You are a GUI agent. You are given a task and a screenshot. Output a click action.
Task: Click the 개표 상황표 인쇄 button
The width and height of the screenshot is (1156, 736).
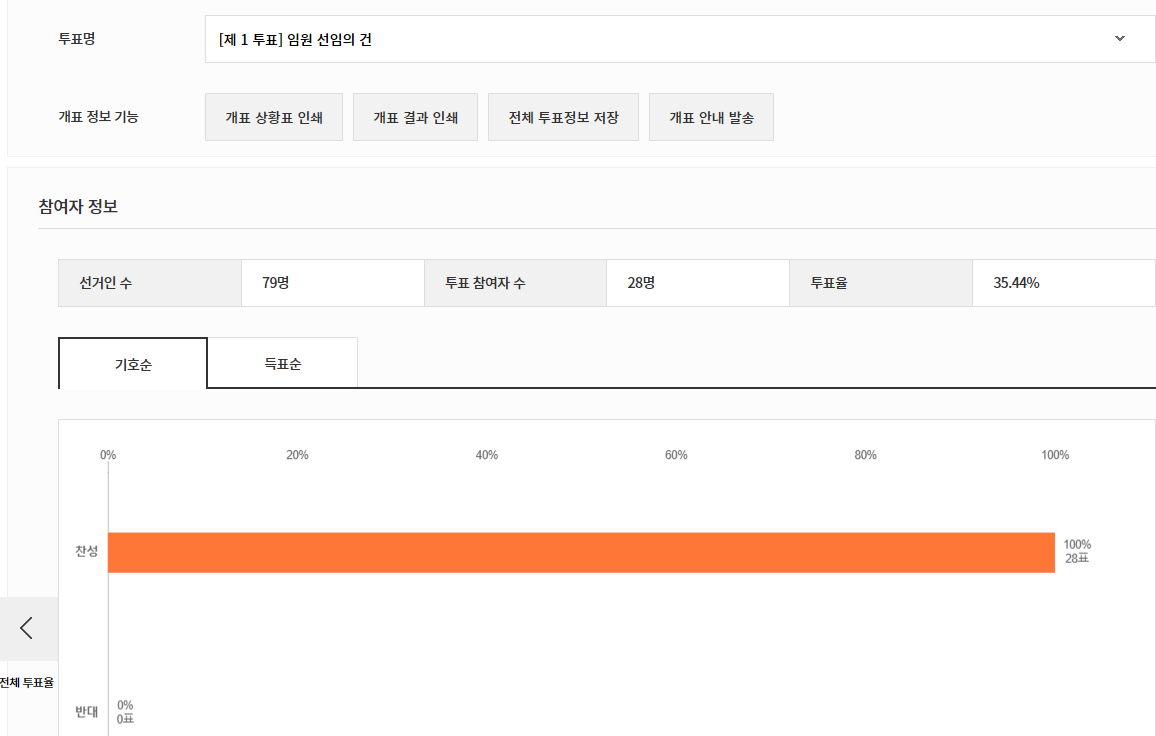pyautogui.click(x=274, y=117)
